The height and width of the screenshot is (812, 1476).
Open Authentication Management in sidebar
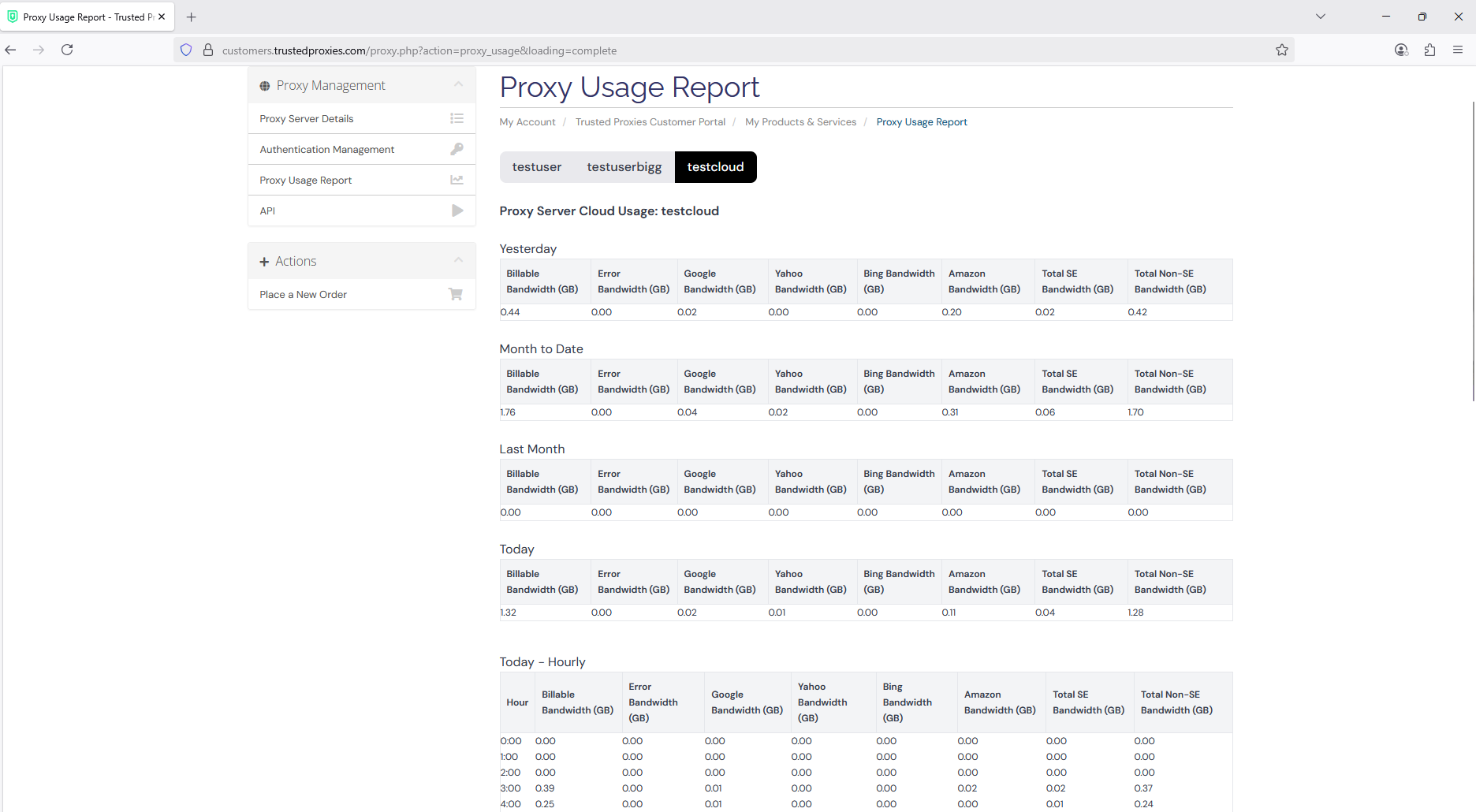[x=361, y=149]
